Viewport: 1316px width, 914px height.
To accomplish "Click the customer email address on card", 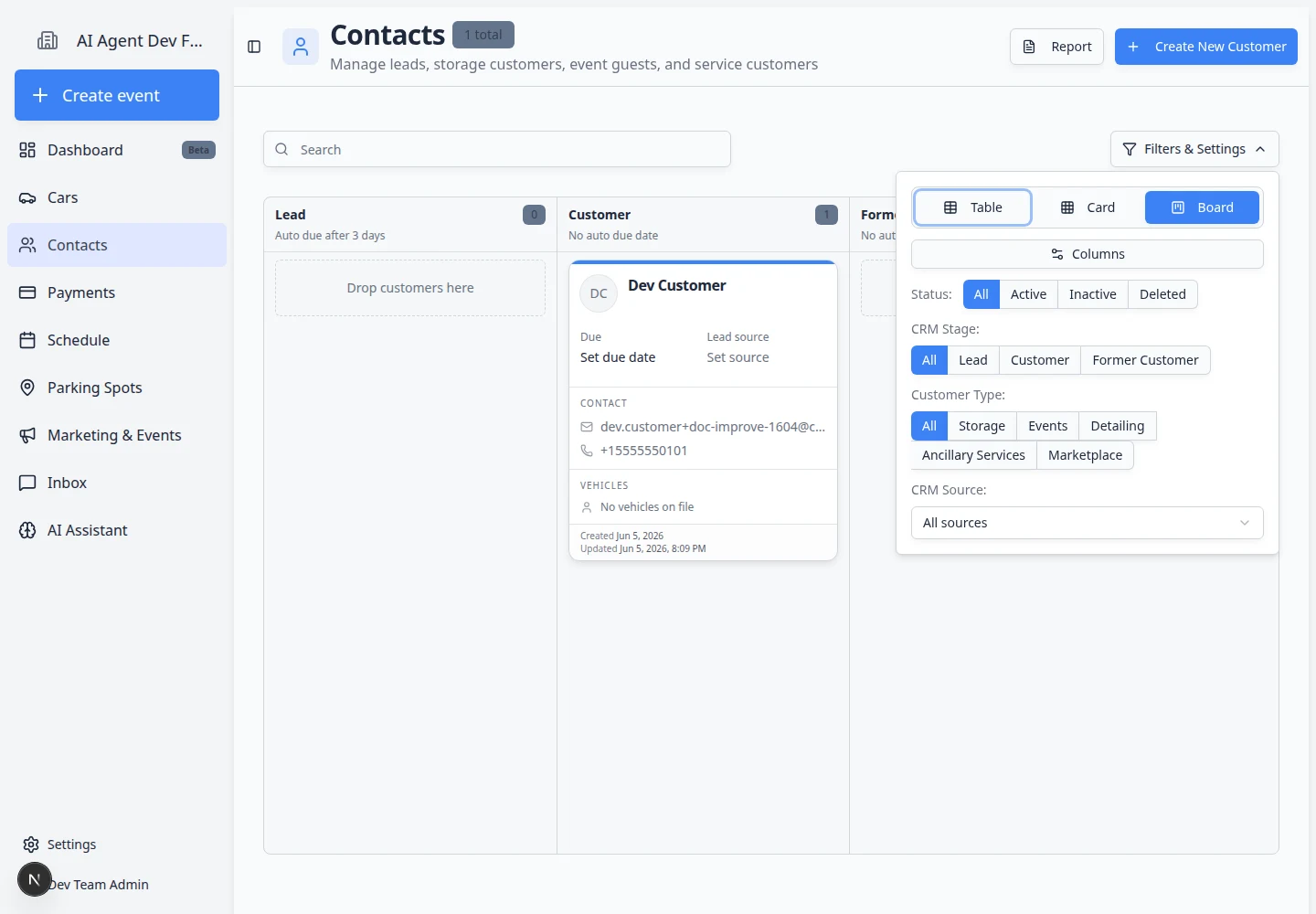I will point(713,427).
